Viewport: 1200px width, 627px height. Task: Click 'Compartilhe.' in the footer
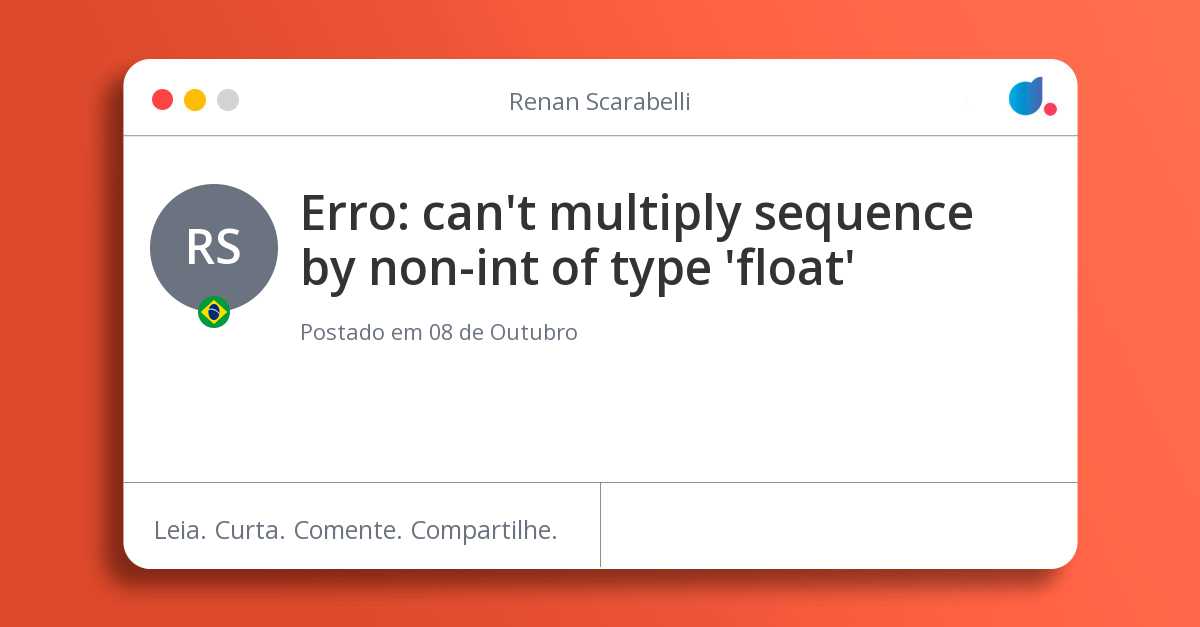[484, 530]
